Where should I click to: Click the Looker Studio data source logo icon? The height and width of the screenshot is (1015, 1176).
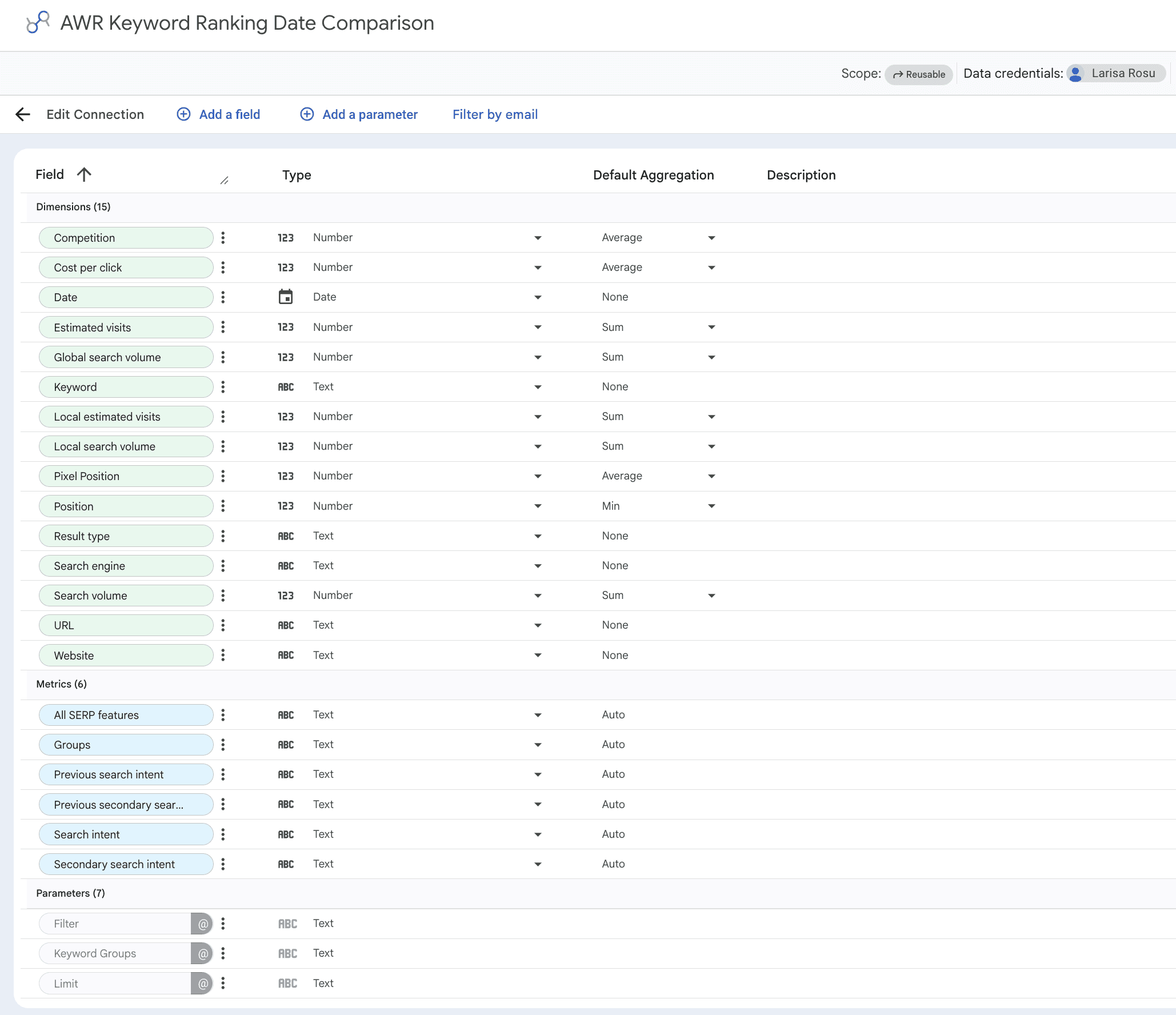pyautogui.click(x=38, y=23)
